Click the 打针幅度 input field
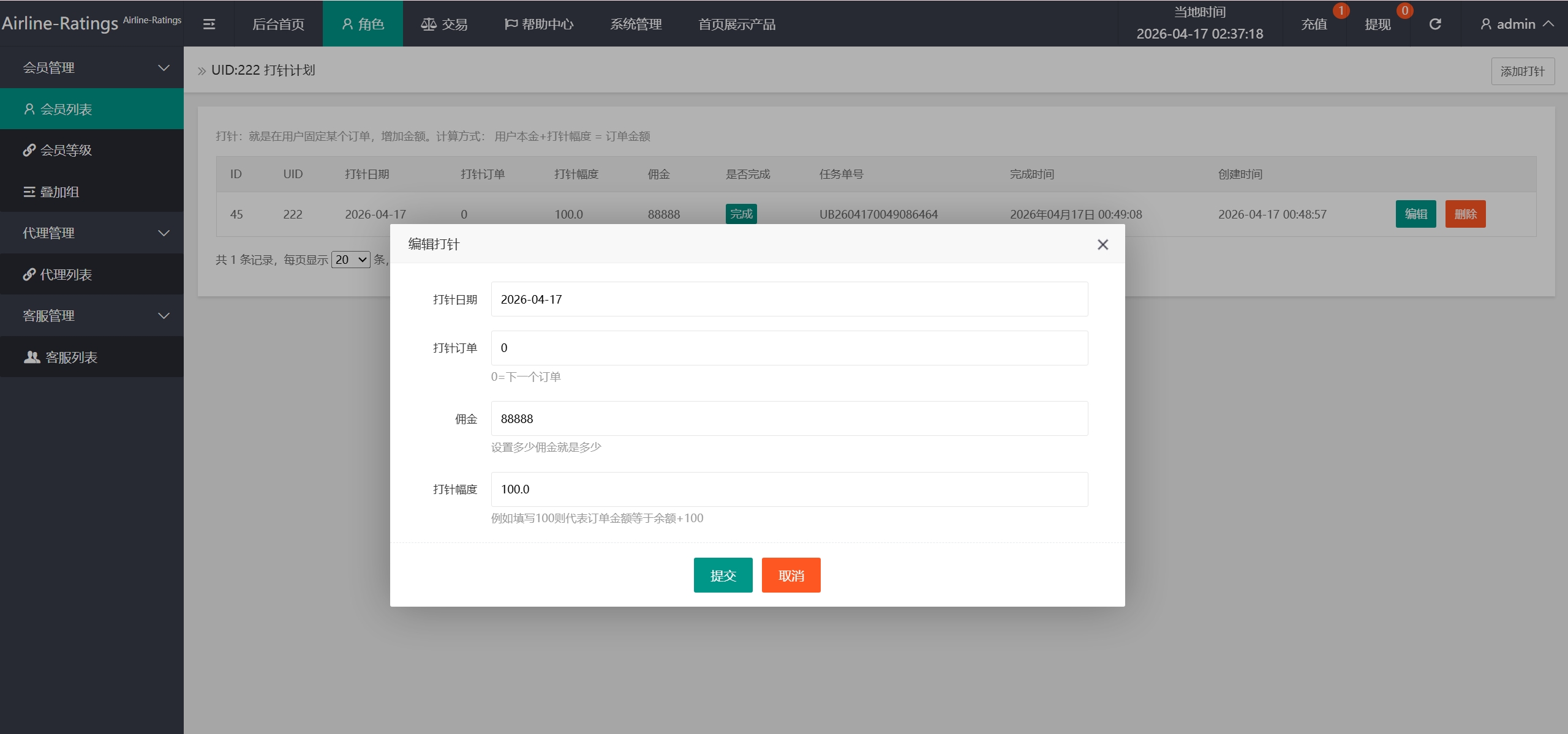Screen dimensions: 1568x734 point(789,489)
